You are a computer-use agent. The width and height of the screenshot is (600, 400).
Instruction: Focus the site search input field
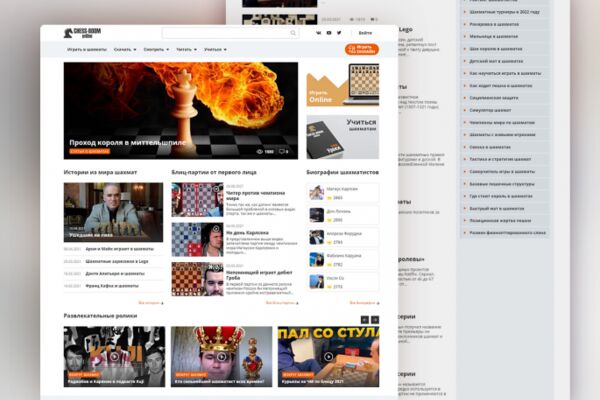click(x=230, y=33)
